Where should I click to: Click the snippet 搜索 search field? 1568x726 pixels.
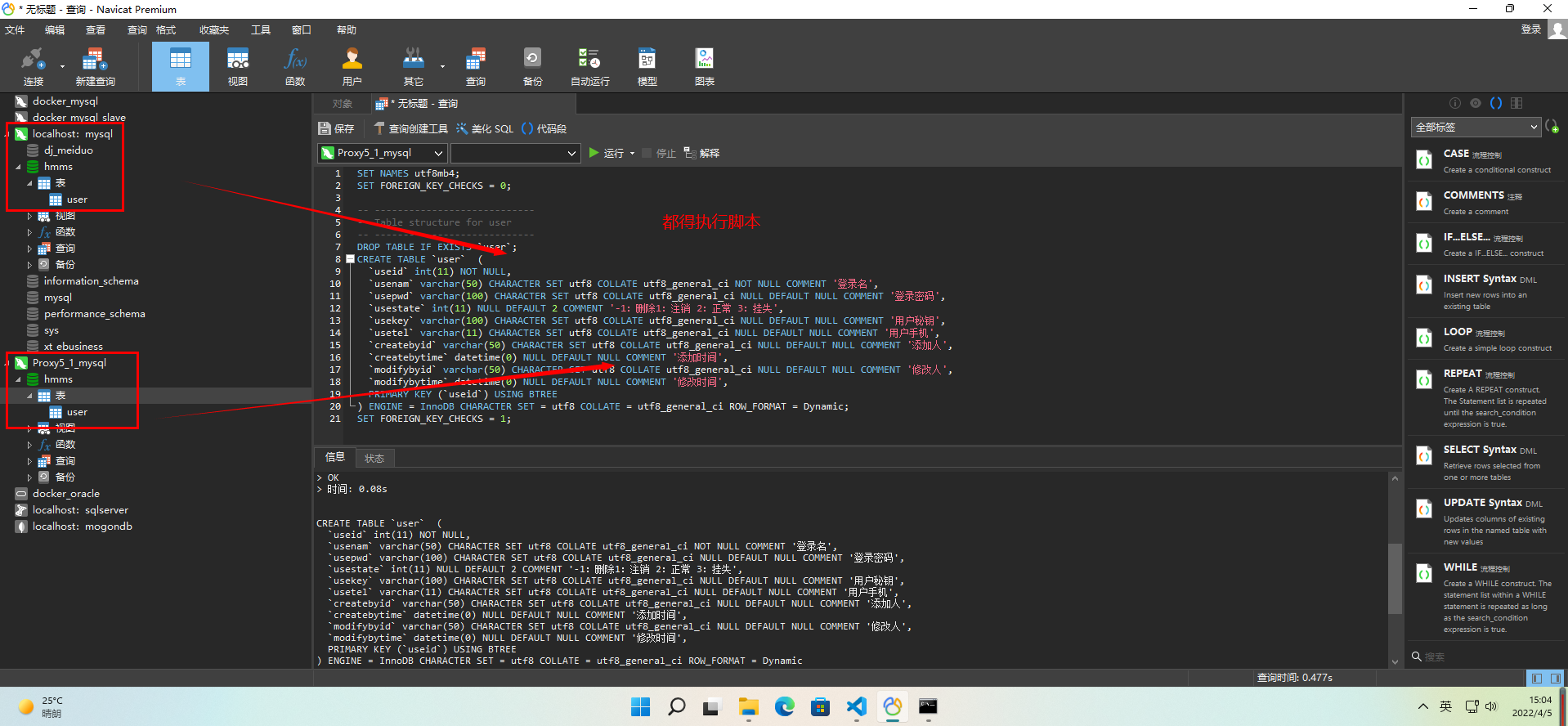coord(1486,657)
